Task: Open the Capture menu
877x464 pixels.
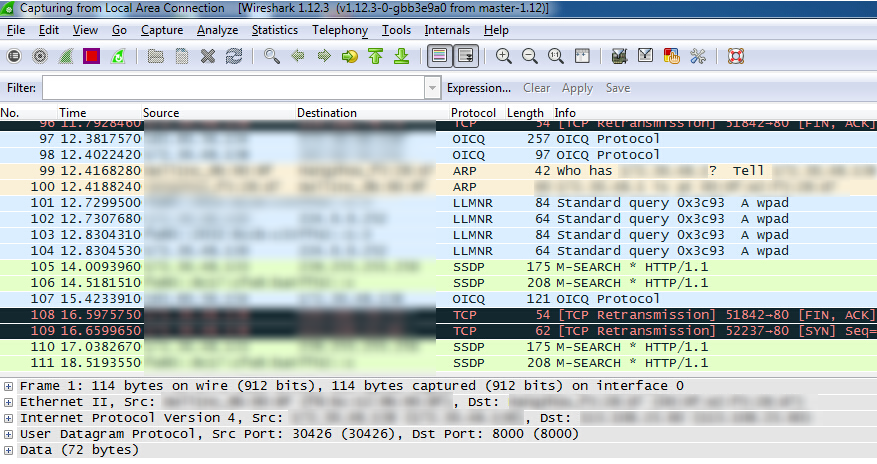Action: [162, 30]
